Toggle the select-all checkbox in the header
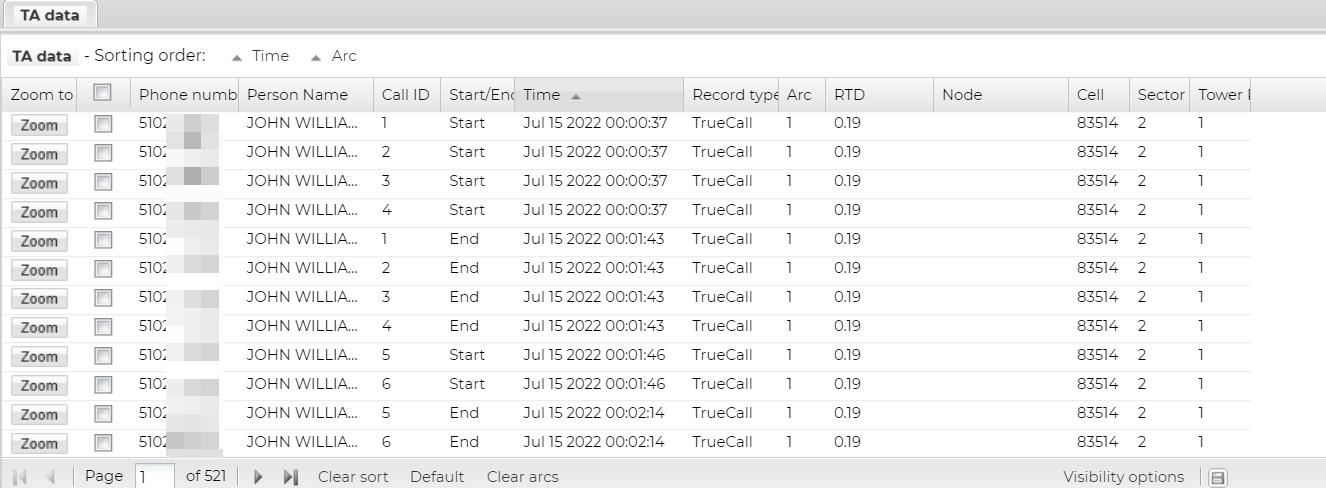The height and width of the screenshot is (488, 1326). coord(101,93)
